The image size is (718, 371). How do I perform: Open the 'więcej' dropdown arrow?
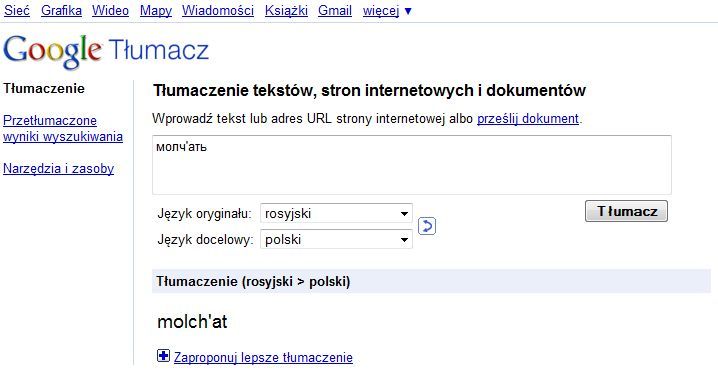tap(408, 11)
